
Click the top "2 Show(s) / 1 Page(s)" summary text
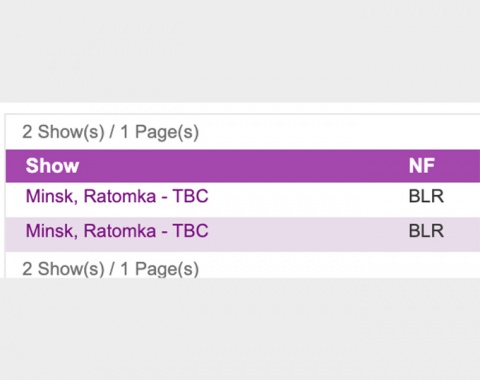(110, 132)
